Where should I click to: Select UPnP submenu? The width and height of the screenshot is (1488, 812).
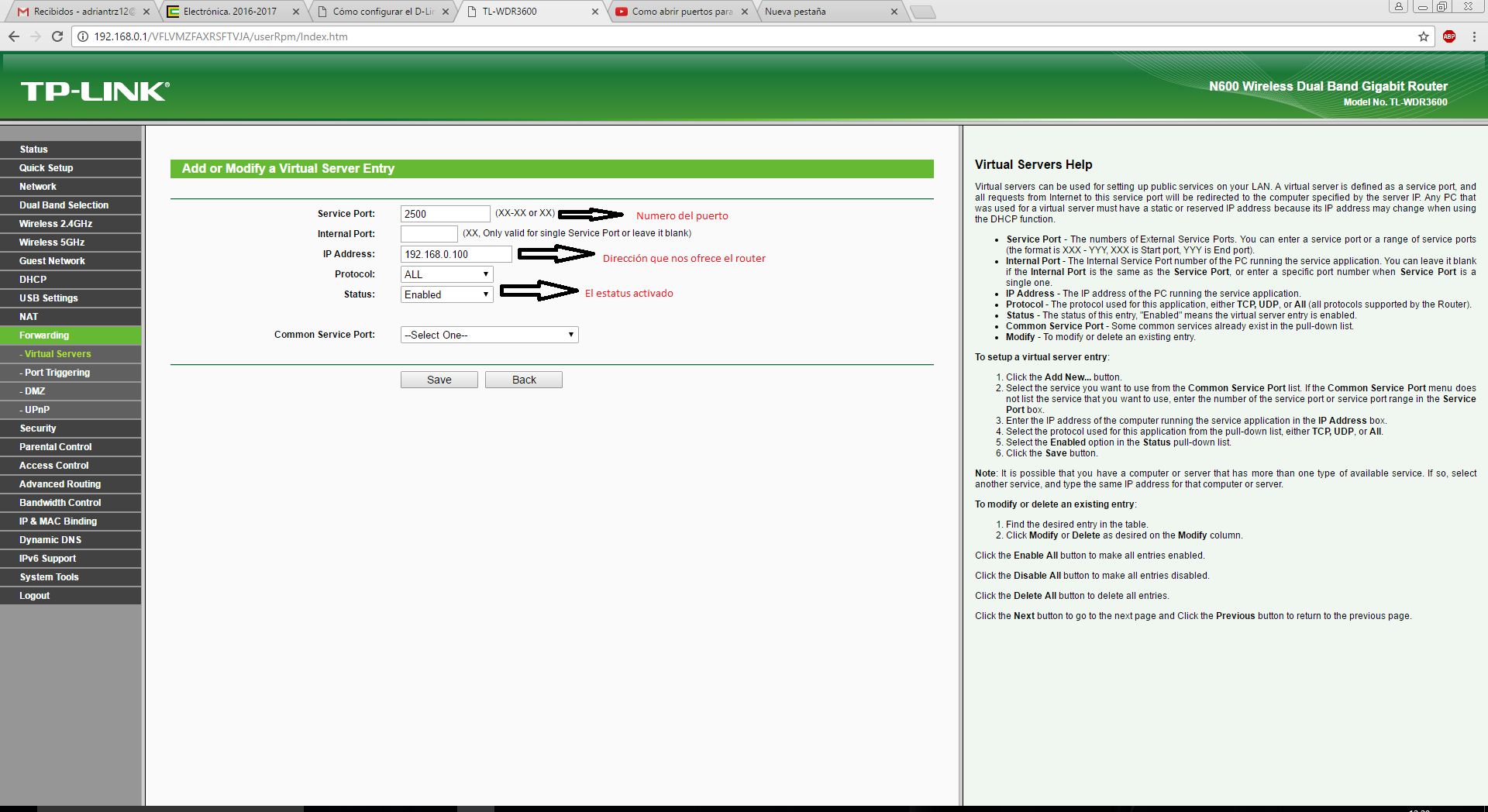point(71,410)
